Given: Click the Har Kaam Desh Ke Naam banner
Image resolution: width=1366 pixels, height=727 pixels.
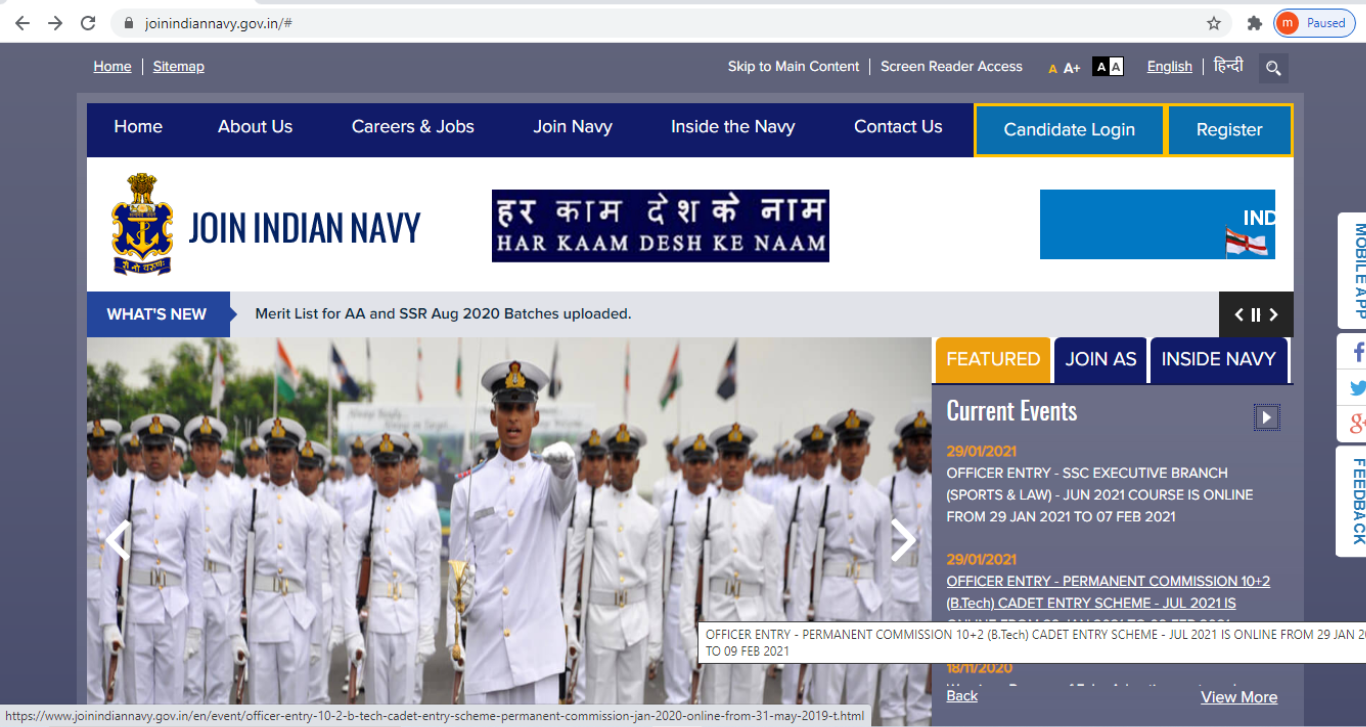Looking at the screenshot, I should tap(660, 226).
